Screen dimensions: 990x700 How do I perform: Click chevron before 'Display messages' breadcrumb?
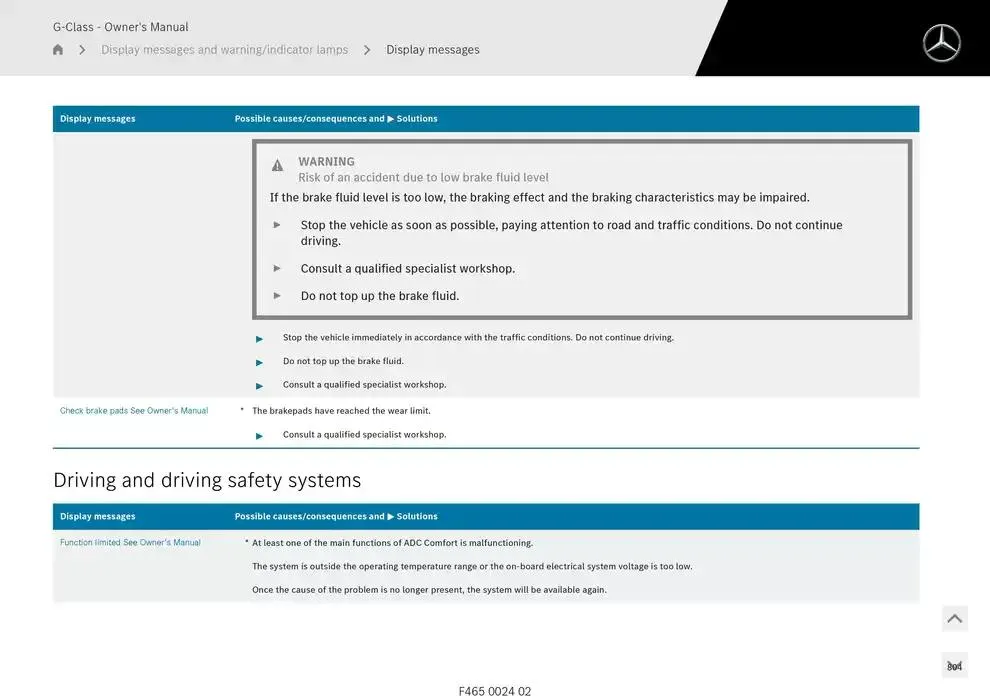tap(367, 50)
